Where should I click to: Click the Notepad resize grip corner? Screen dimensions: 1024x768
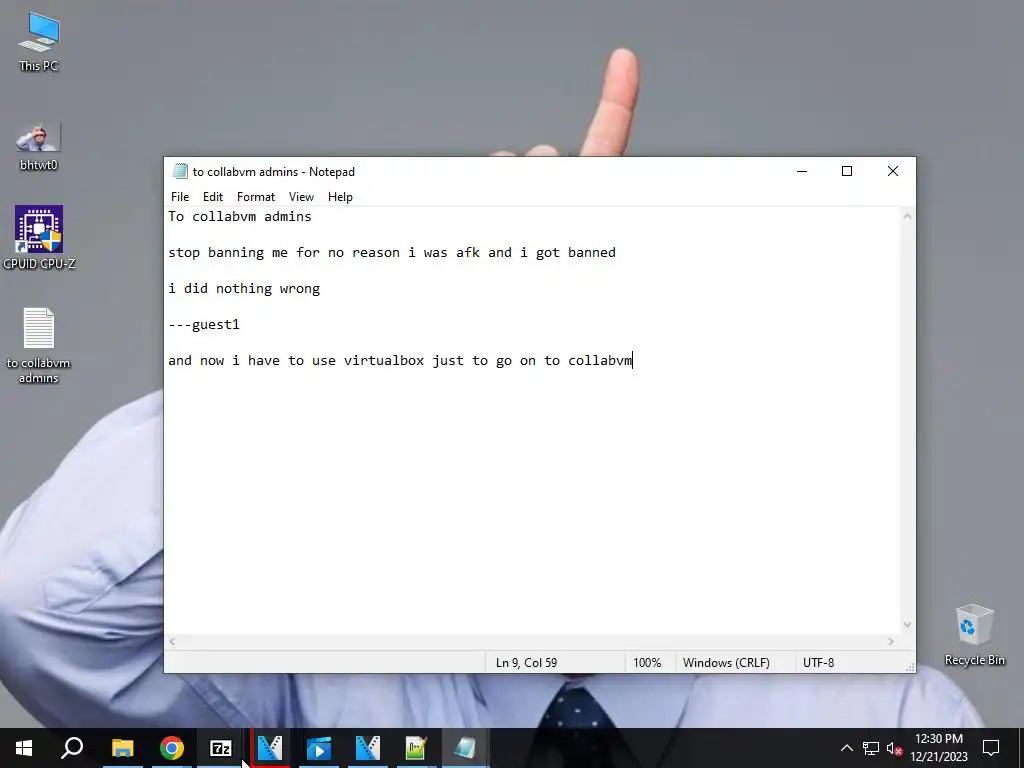910,667
